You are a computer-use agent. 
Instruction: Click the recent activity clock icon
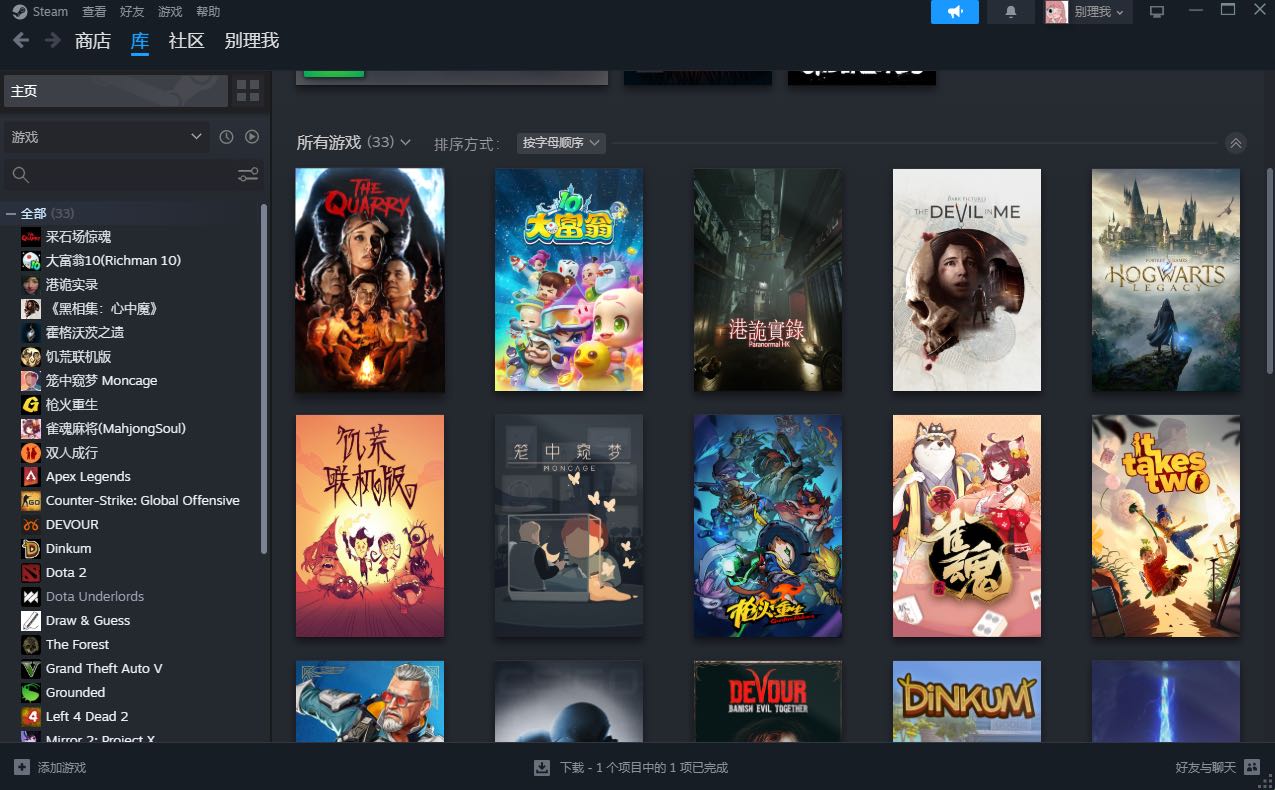tap(226, 137)
